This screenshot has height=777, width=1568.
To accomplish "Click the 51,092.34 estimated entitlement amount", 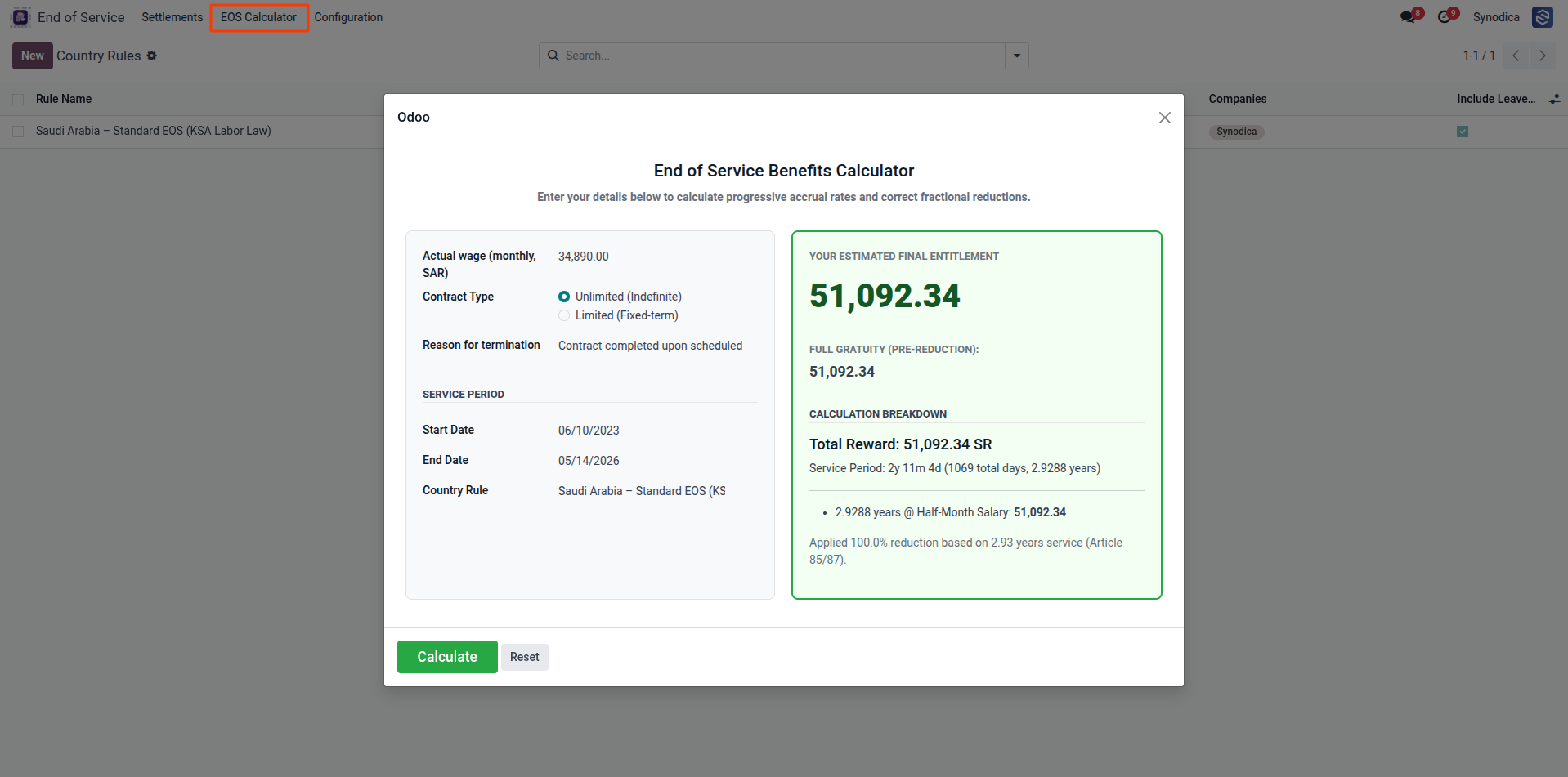I will point(885,296).
